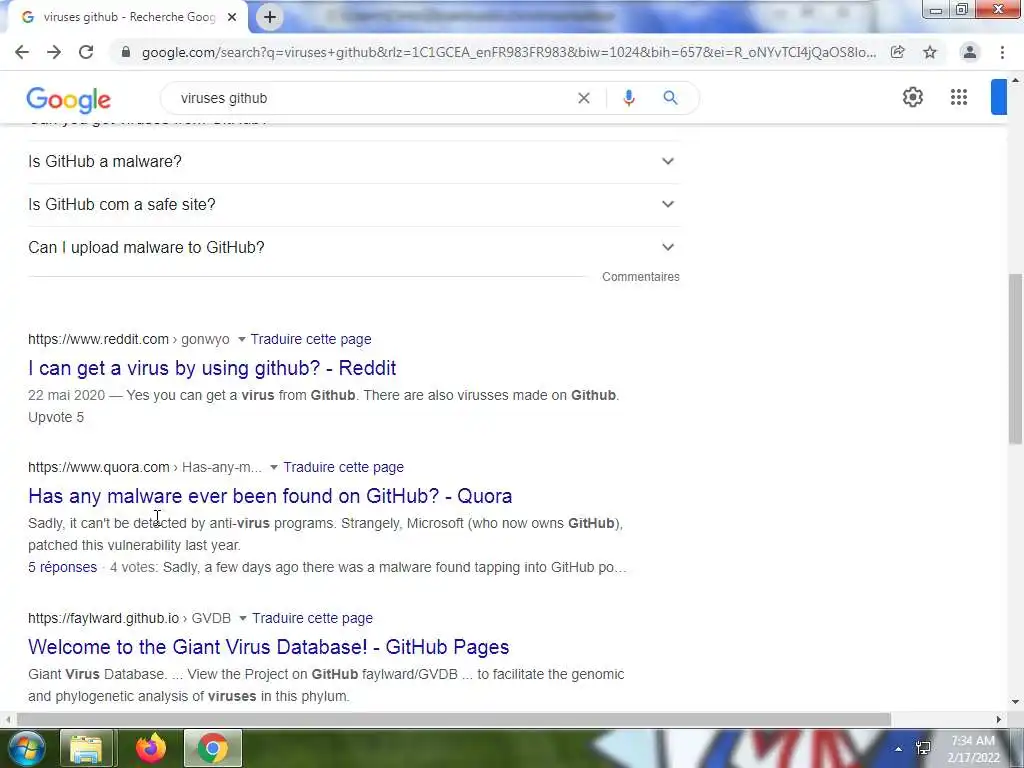The height and width of the screenshot is (768, 1024).
Task: Click into the Google search field
Action: [x=372, y=98]
